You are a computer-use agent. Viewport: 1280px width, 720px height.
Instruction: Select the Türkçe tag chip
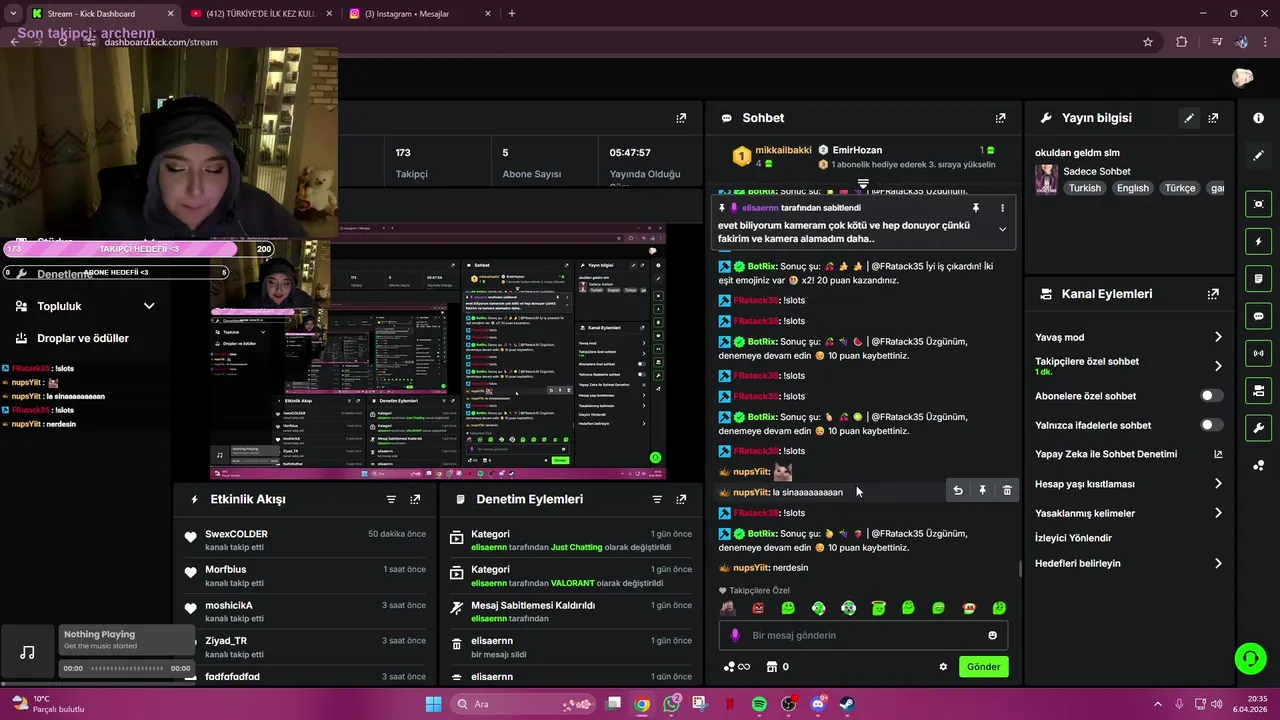click(1180, 188)
